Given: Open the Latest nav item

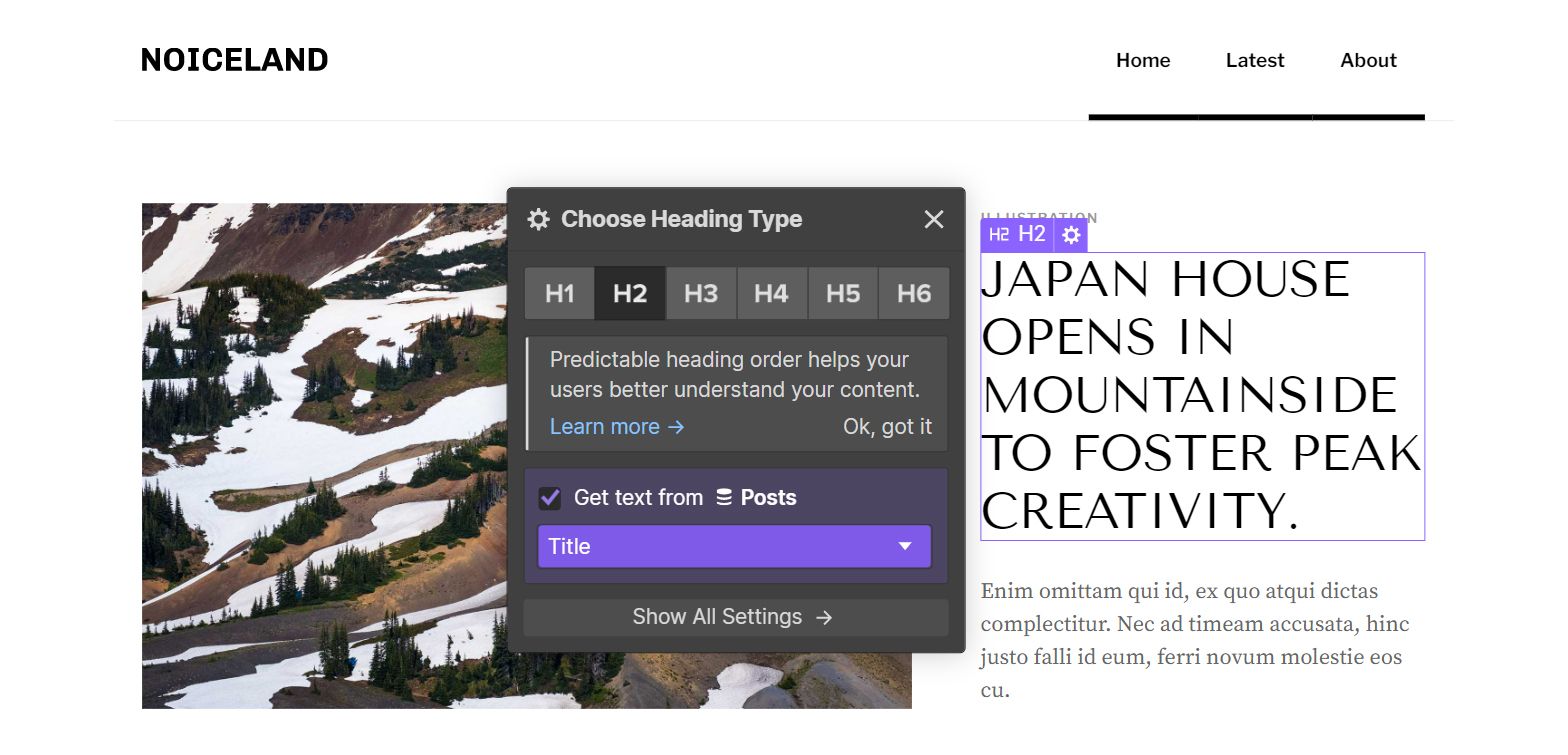Looking at the screenshot, I should (1255, 60).
